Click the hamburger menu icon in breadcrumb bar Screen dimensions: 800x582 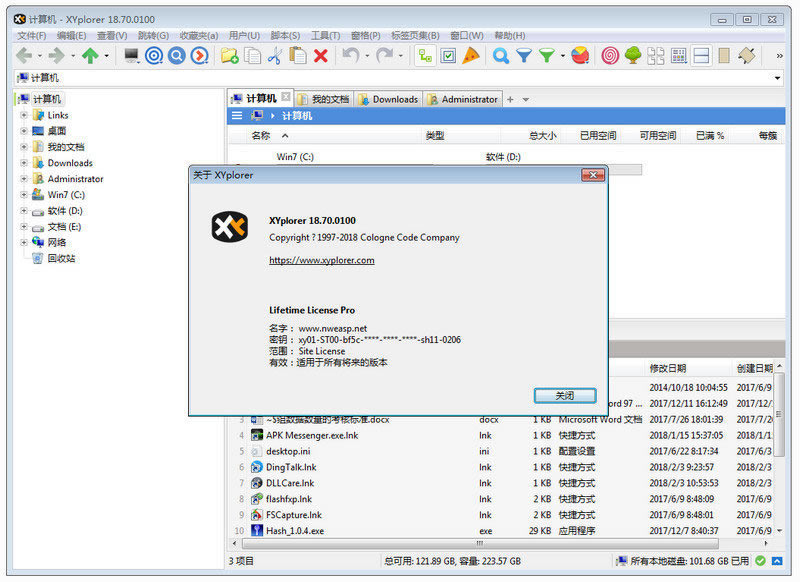coord(237,116)
